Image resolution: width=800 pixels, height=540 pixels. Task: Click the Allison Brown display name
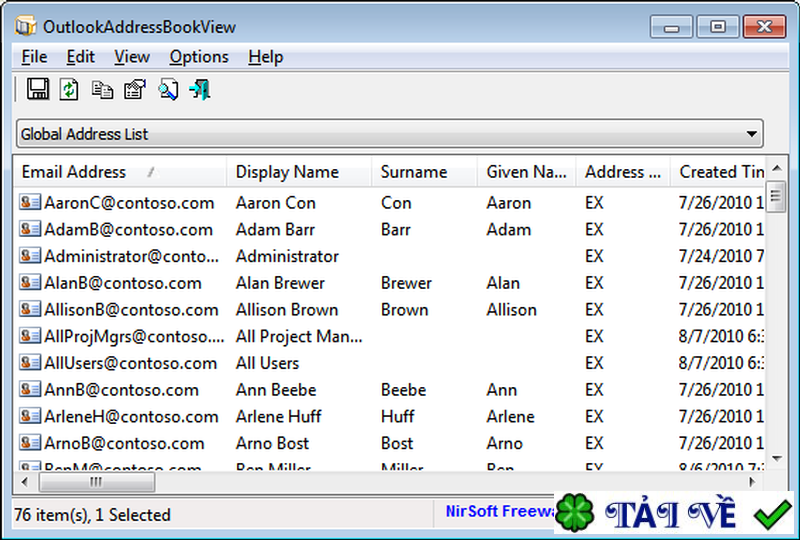point(287,309)
